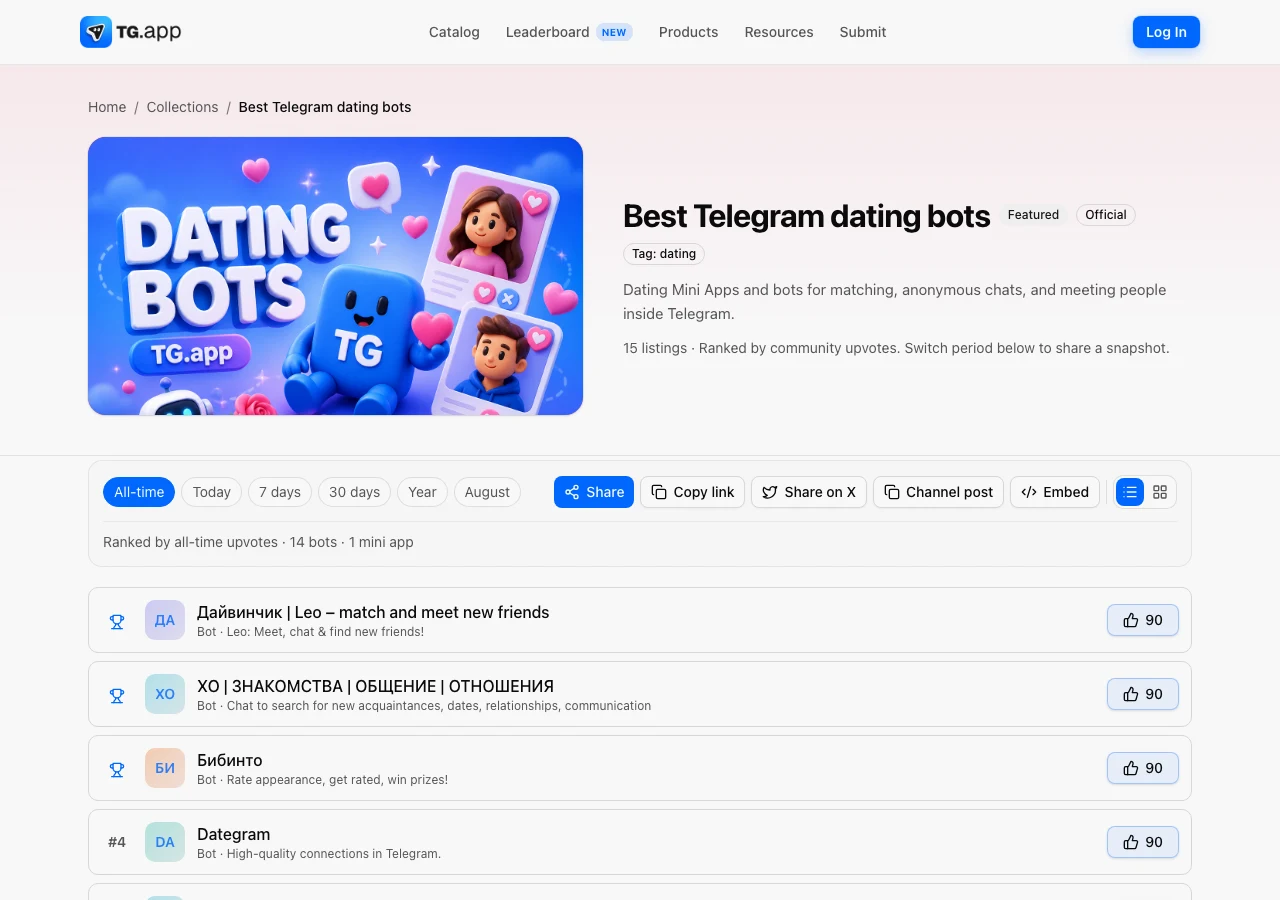Share collection on X
The width and height of the screenshot is (1280, 900).
pyautogui.click(x=809, y=492)
